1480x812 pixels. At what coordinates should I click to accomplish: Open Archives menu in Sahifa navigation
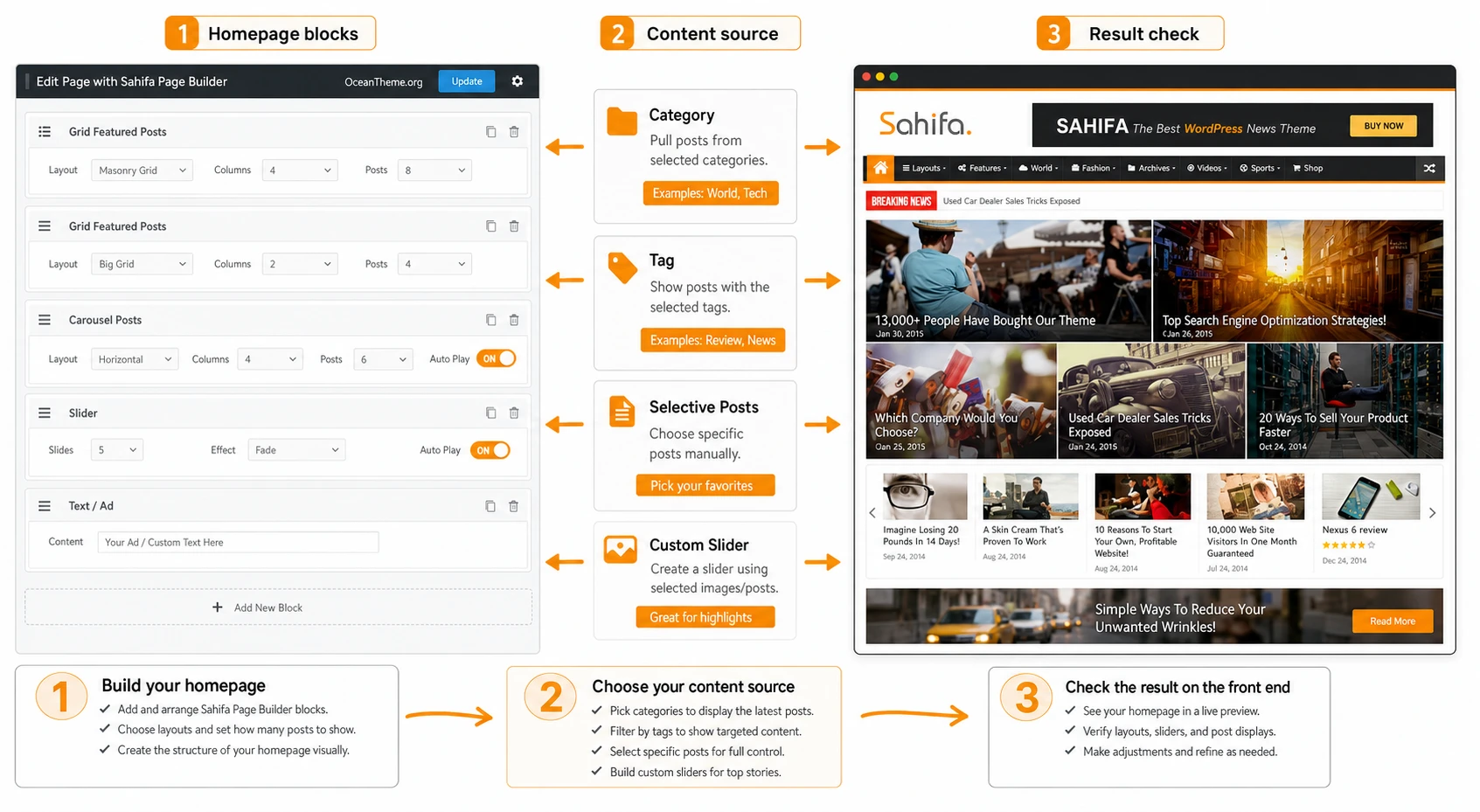coord(1151,168)
